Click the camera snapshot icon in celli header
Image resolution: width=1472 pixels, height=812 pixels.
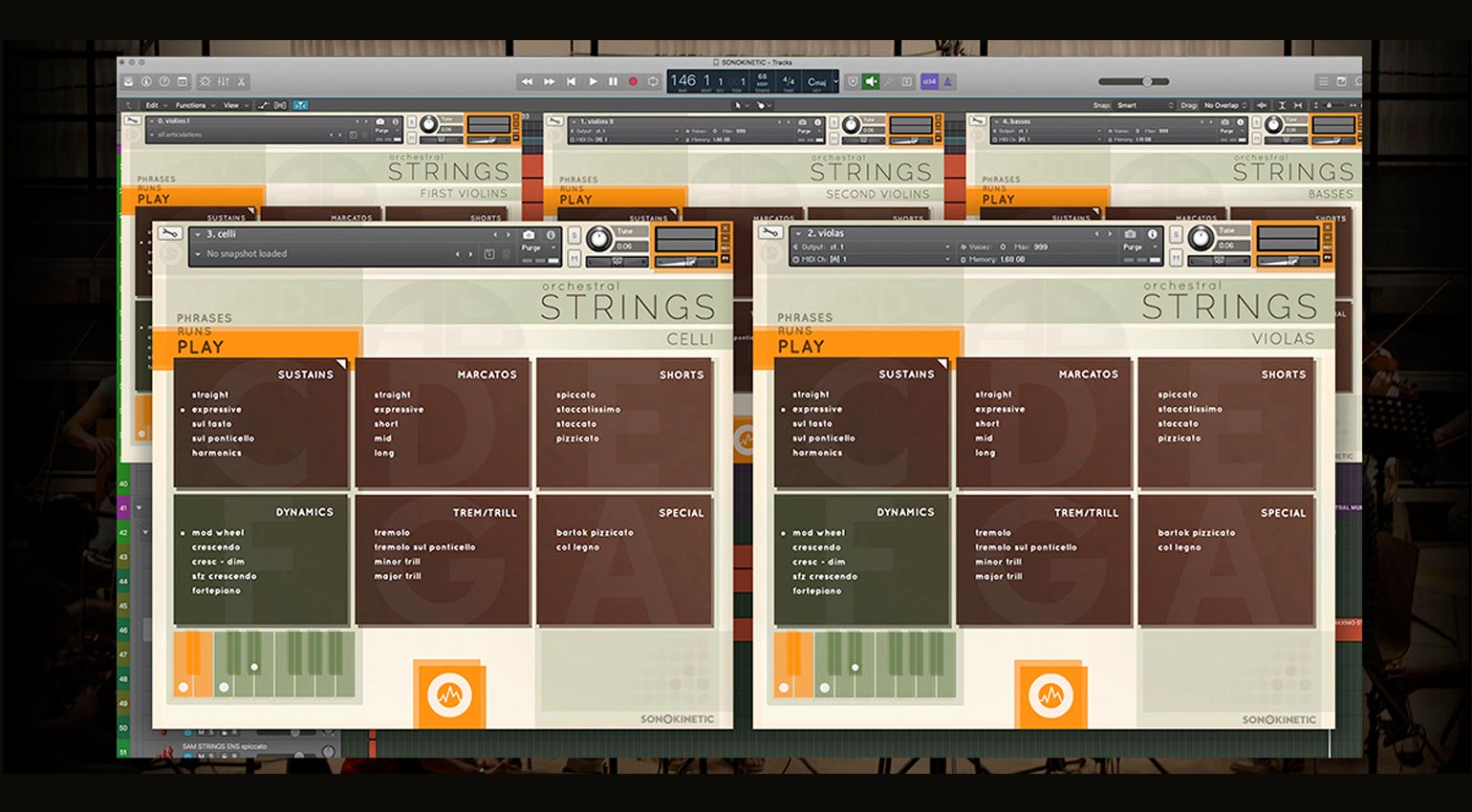(529, 235)
